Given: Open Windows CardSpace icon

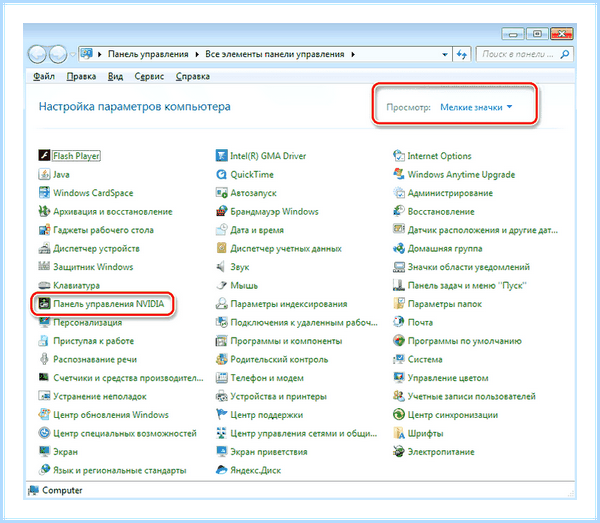Looking at the screenshot, I should [44, 193].
